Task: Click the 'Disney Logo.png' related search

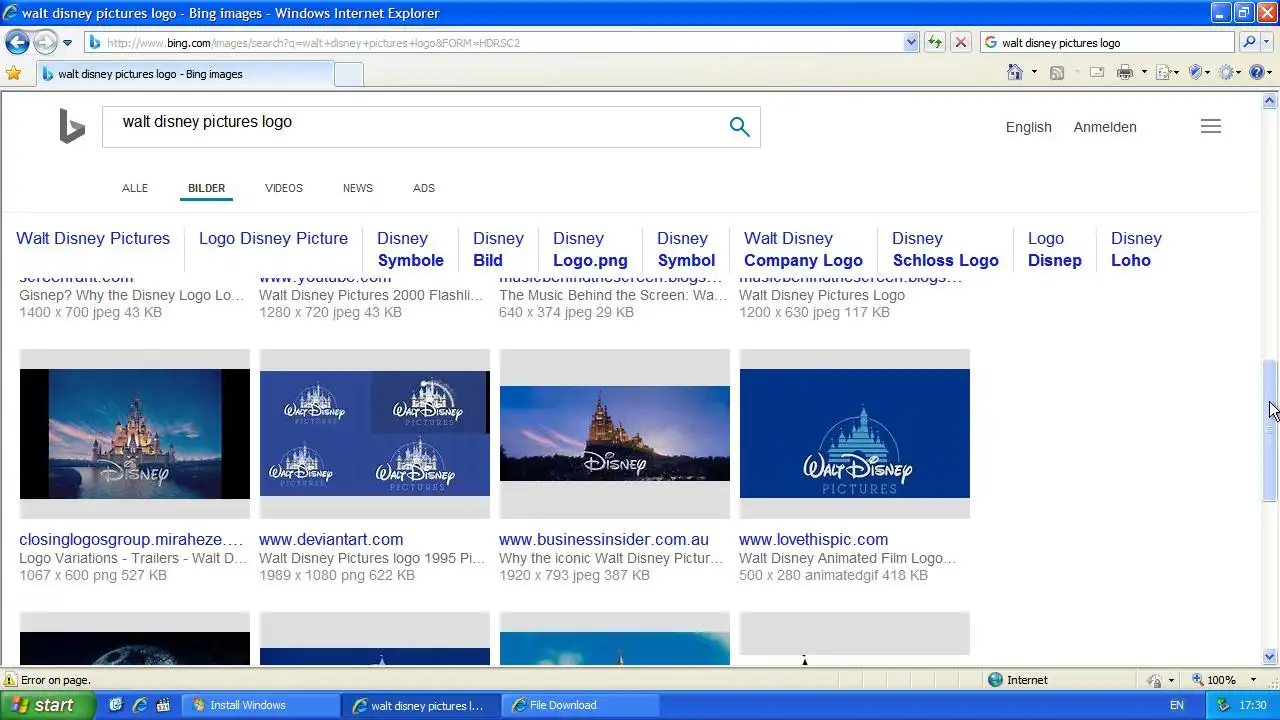Action: click(590, 249)
